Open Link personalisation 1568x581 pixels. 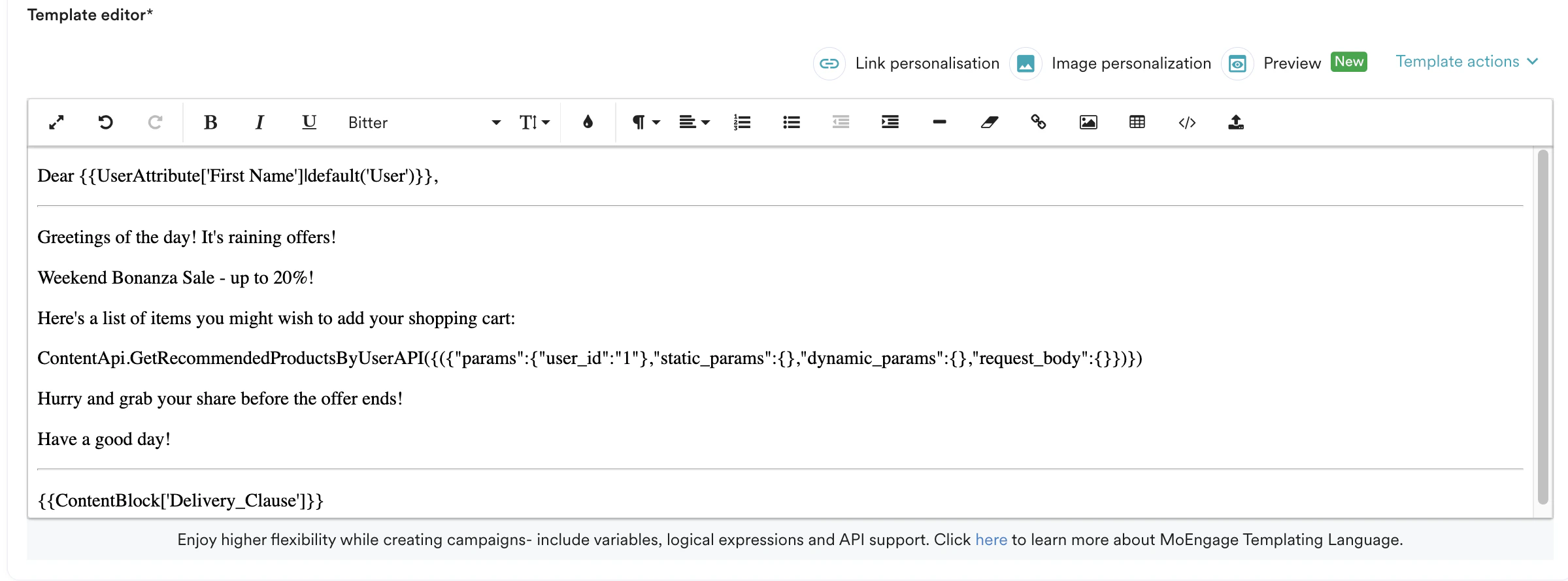[927, 63]
